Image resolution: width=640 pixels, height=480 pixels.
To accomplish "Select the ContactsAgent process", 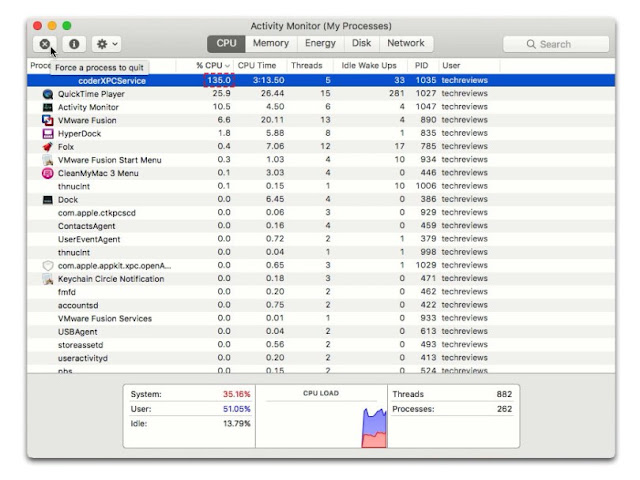I will click(x=87, y=226).
